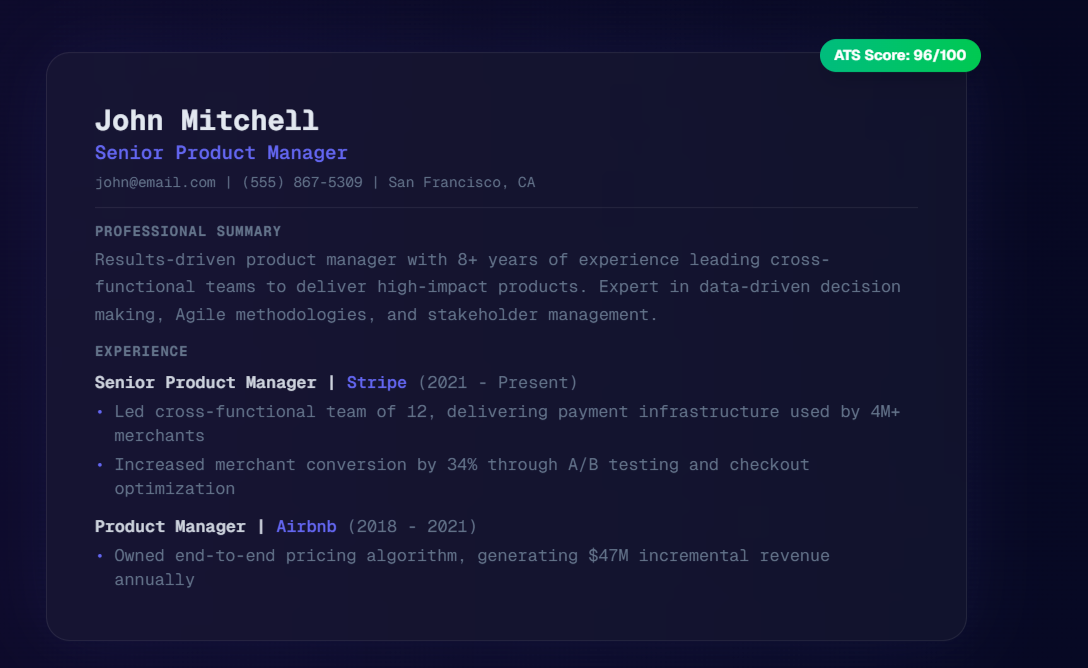1088x668 pixels.
Task: Click the bullet dot before Increased merchant conversion
Action: 99,465
